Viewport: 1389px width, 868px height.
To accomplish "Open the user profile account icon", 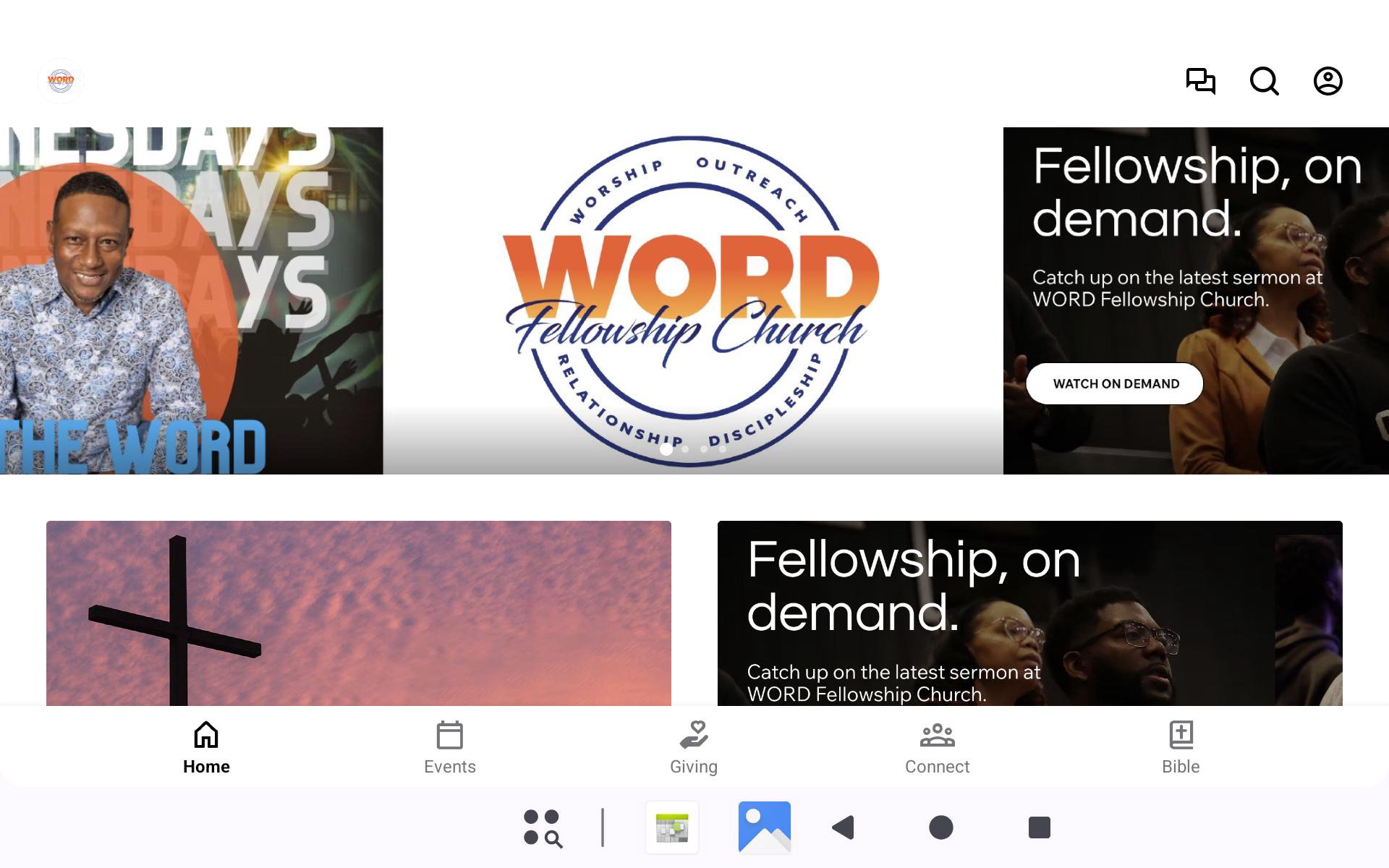I will [1328, 81].
